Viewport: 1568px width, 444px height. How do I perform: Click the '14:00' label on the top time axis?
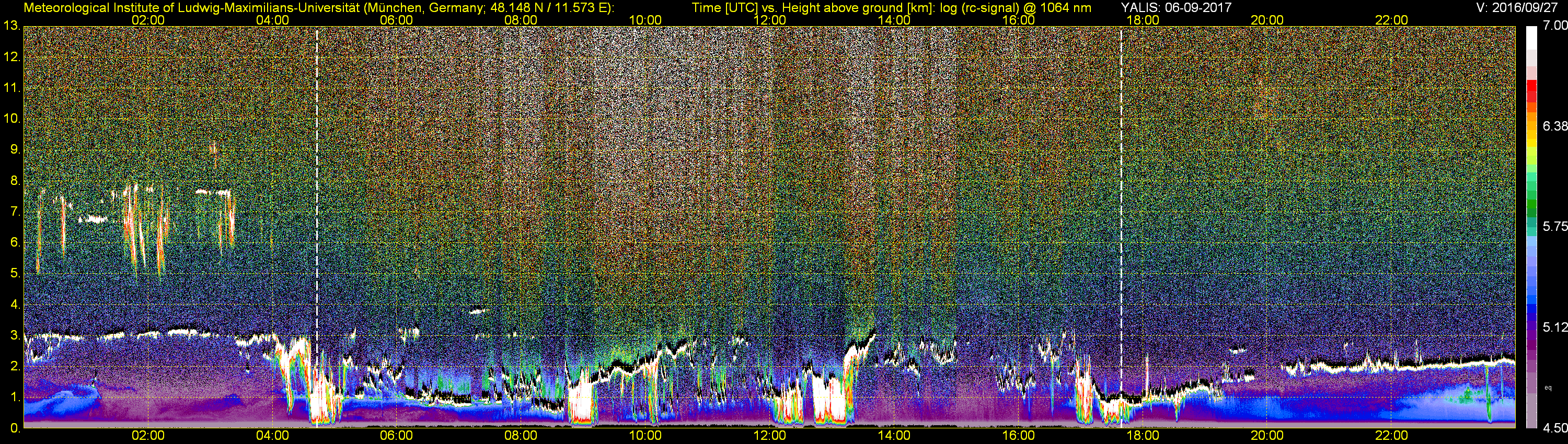[894, 20]
